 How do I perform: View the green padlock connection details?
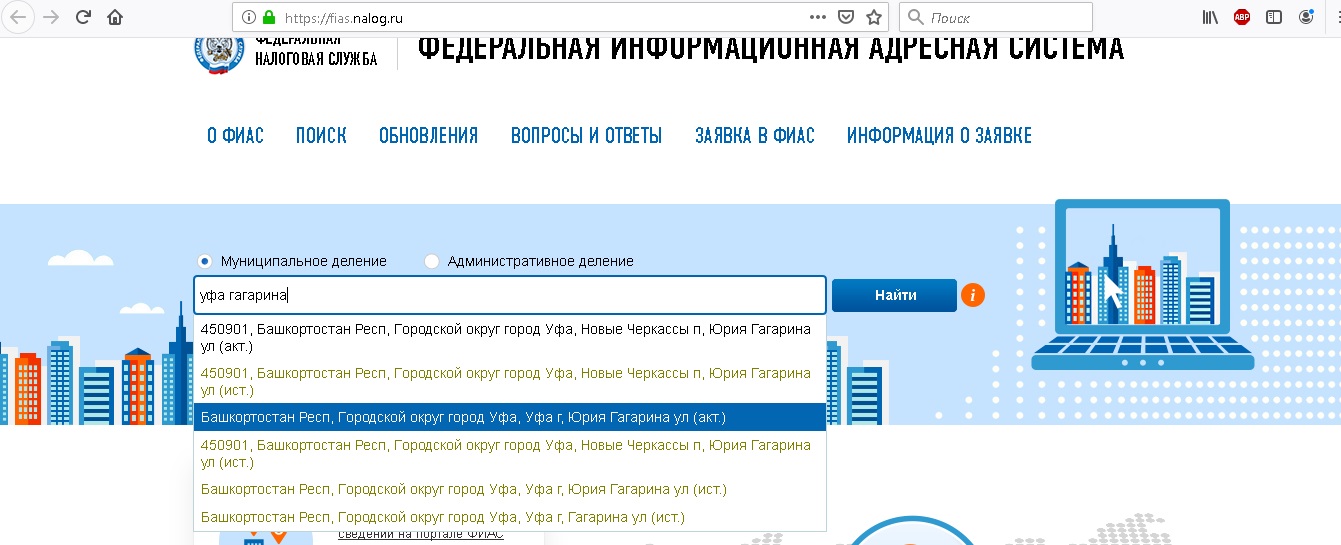pyautogui.click(x=268, y=17)
